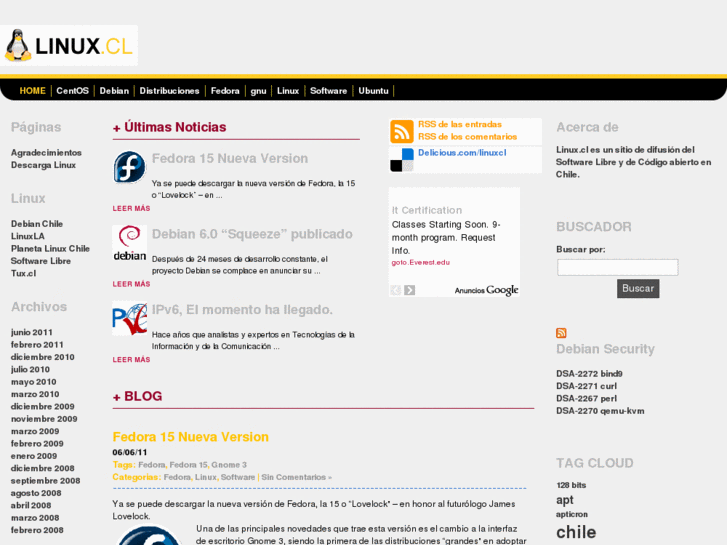The height and width of the screenshot is (545, 727).
Task: Click the Debian swirl logo thumbnail
Action: click(129, 243)
